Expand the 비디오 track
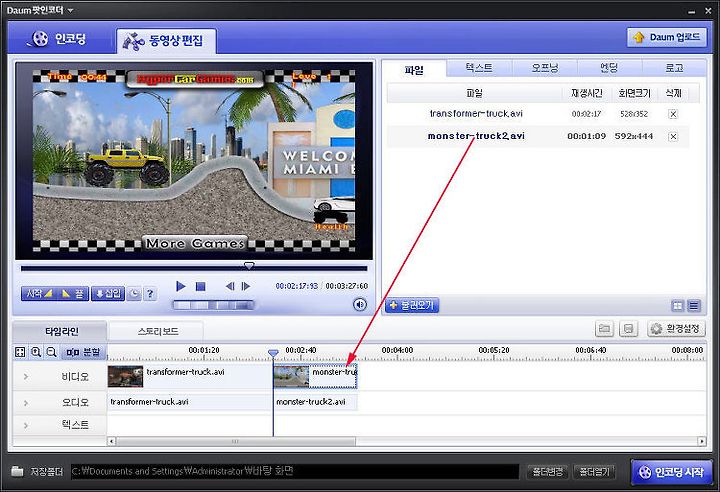 pos(26,376)
